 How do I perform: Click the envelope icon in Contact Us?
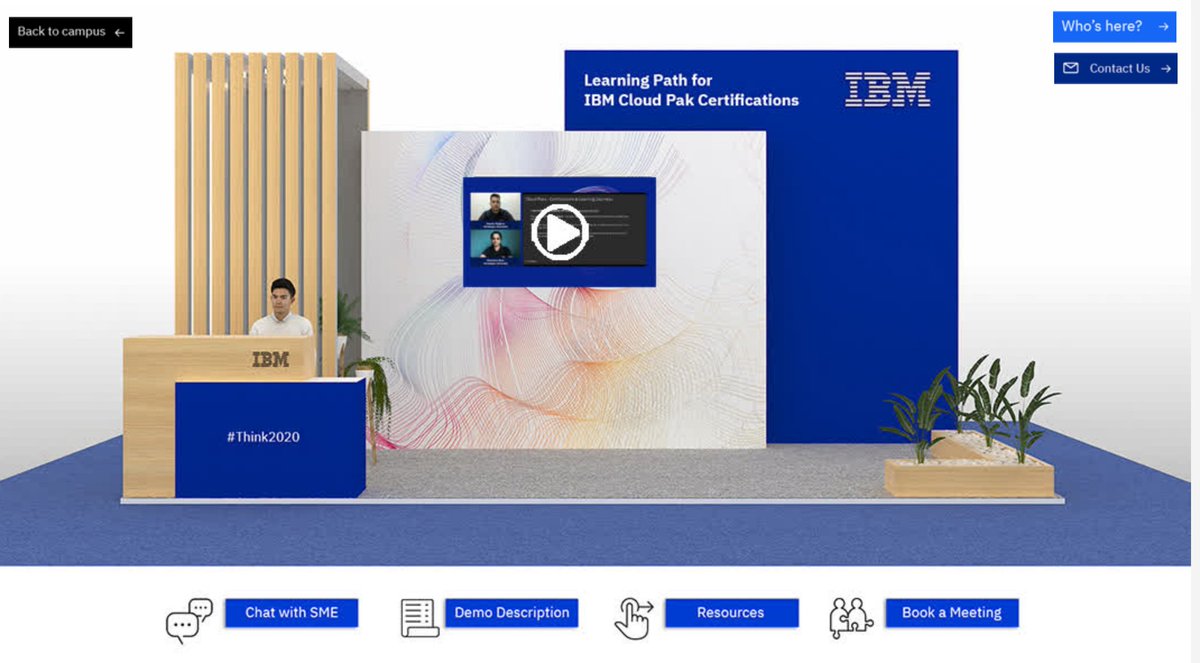click(1071, 68)
